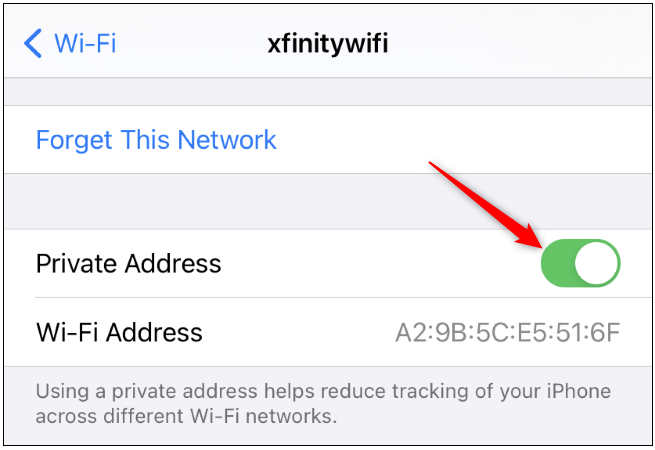
Task: Select the Wi-Fi Address value A2:9B:5C:E5:51:6F
Action: [x=508, y=333]
